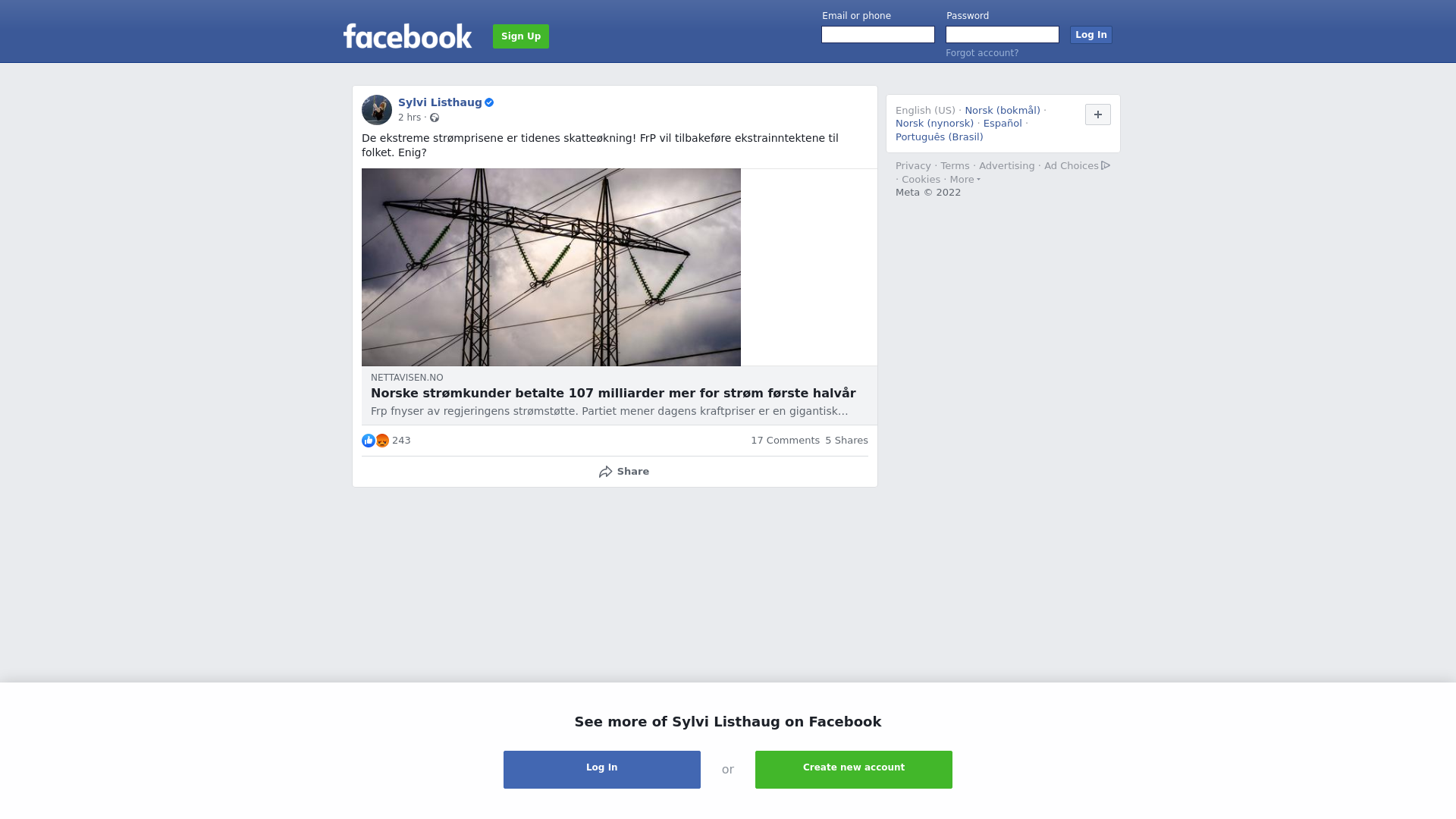The image size is (1456, 819).
Task: Click the Ad Choices triangle icon
Action: [1106, 165]
